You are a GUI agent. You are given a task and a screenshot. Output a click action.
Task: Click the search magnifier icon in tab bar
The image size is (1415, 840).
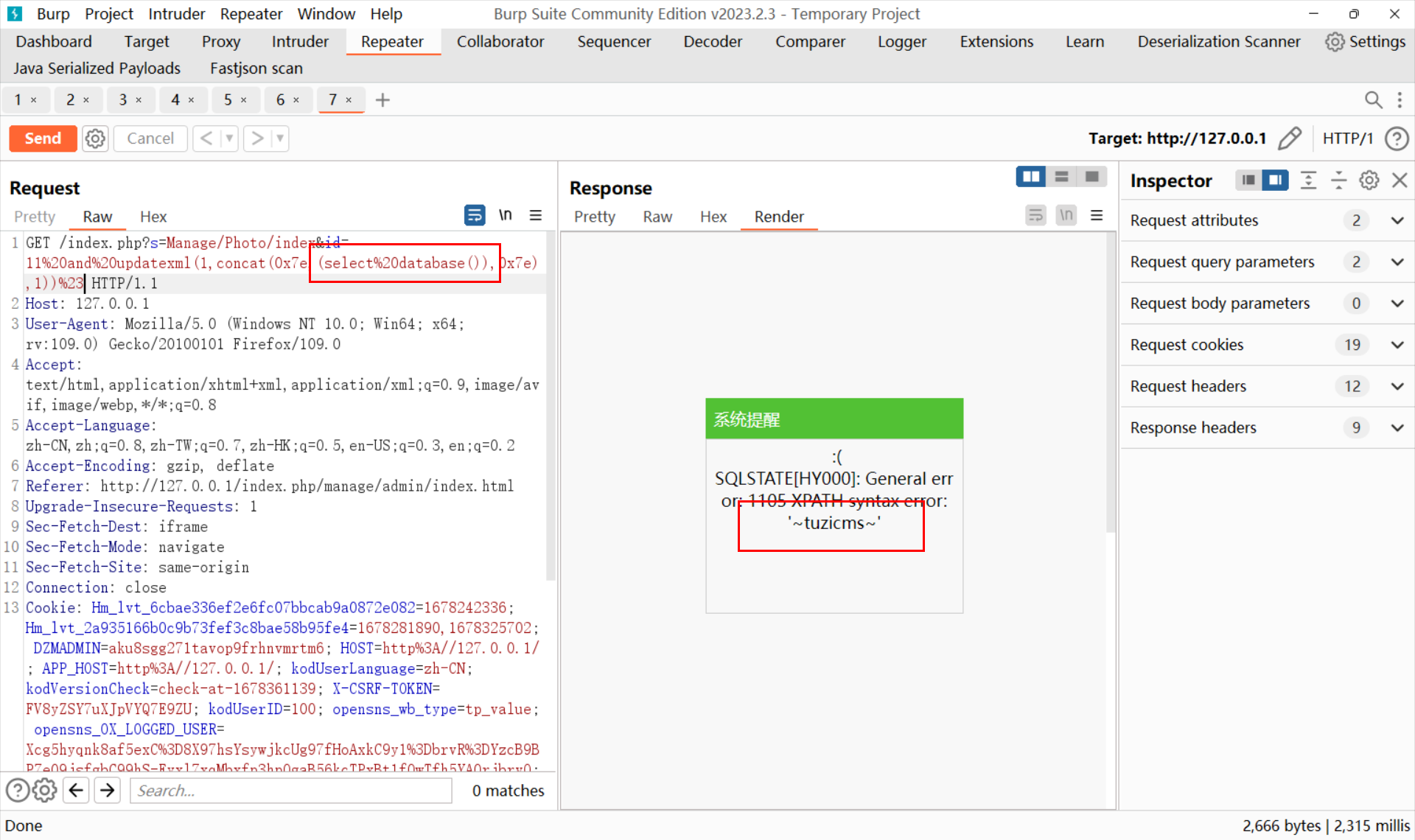[1374, 99]
